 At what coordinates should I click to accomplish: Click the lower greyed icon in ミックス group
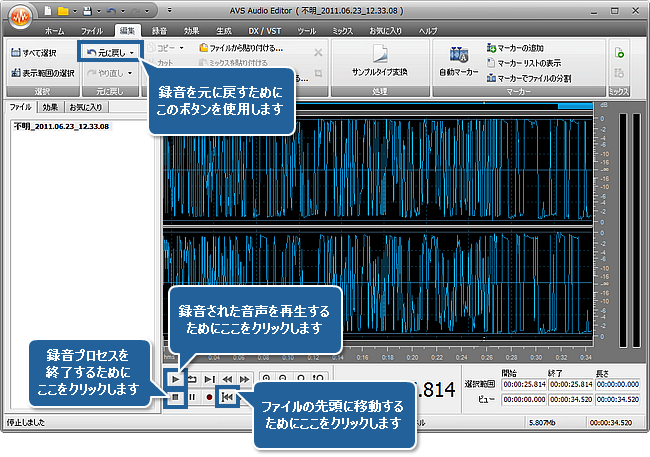tap(619, 73)
